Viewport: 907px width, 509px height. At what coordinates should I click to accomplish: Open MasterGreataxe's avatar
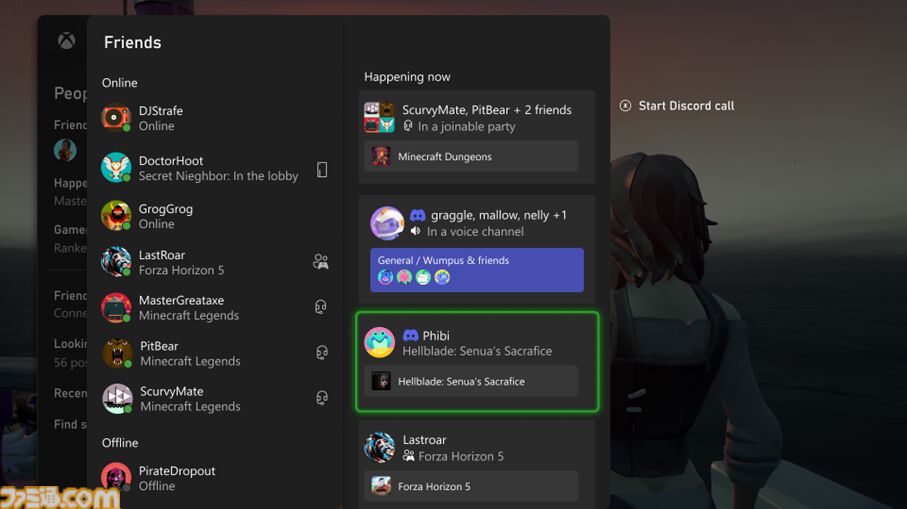click(x=116, y=307)
